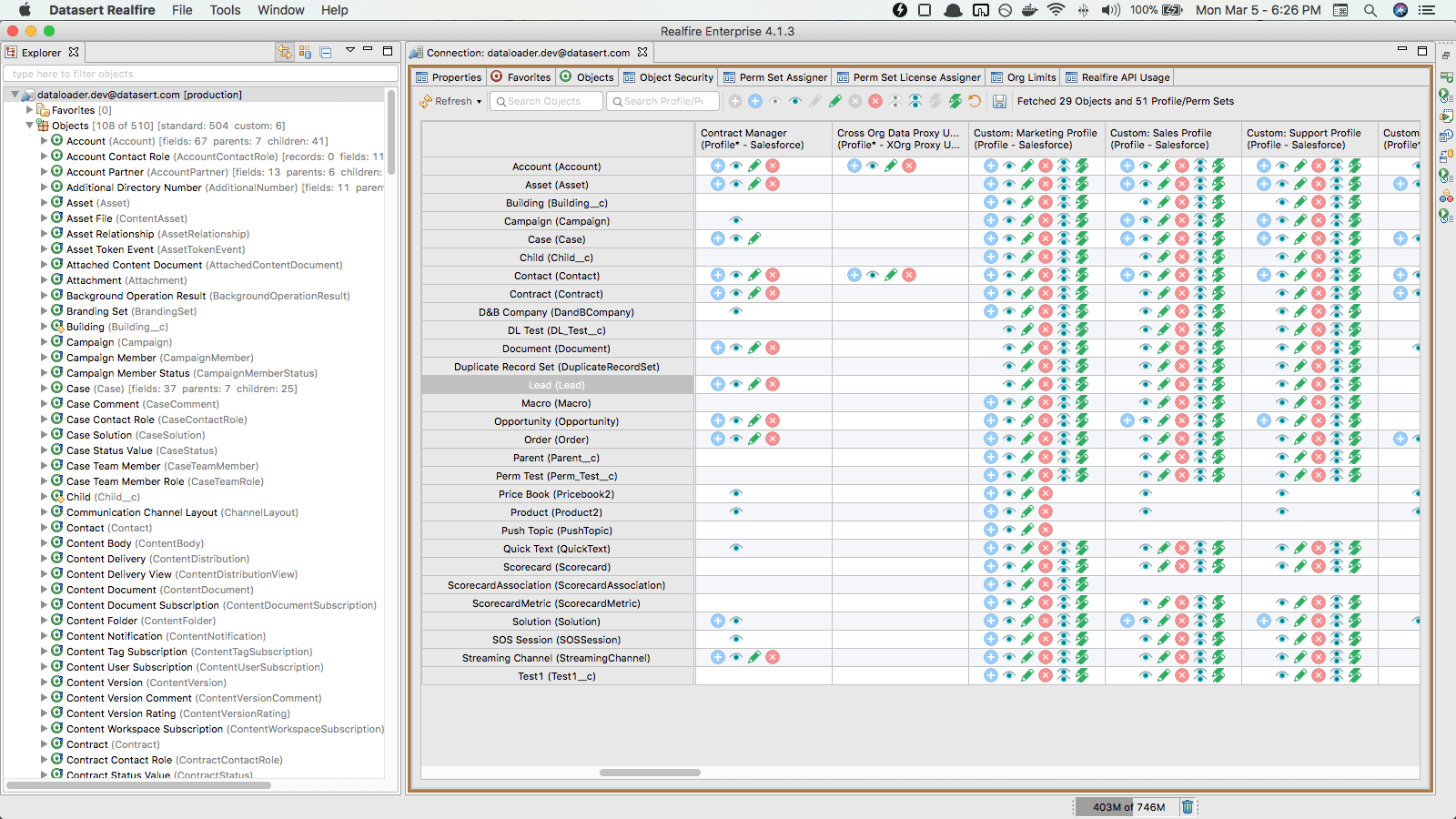
Task: Click view-all icon for Asset under Sales Profile
Action: tap(1200, 184)
